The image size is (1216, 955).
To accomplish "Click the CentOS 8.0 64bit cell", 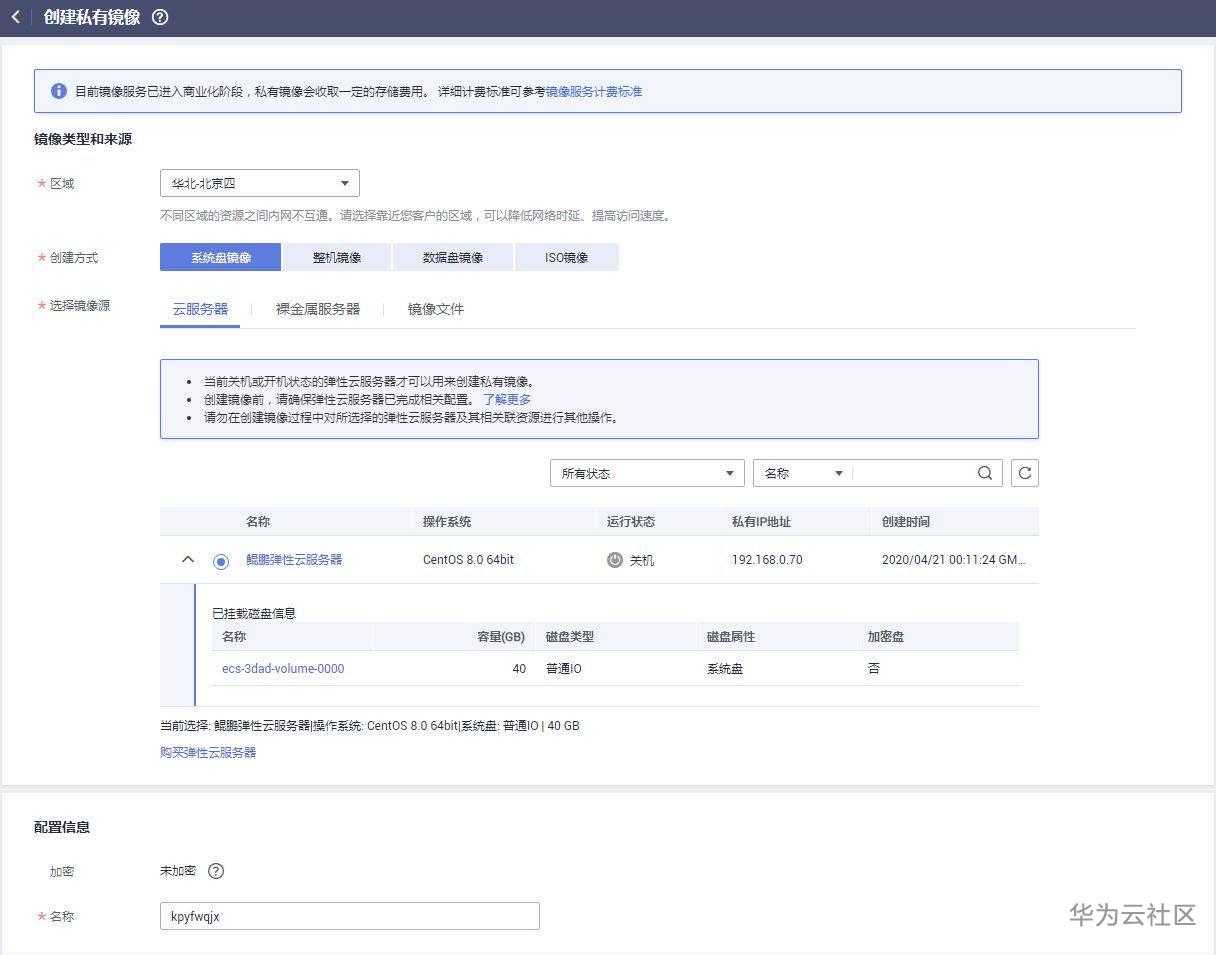I will pos(468,560).
